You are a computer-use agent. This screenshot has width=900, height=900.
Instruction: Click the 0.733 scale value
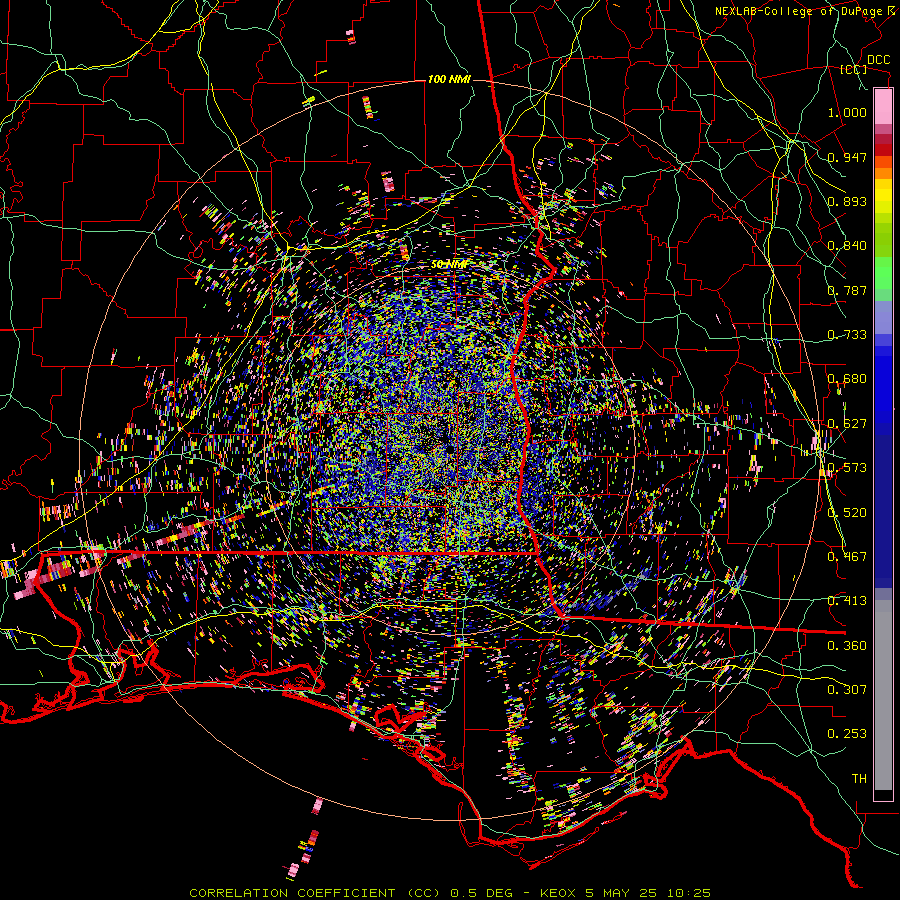coord(847,335)
